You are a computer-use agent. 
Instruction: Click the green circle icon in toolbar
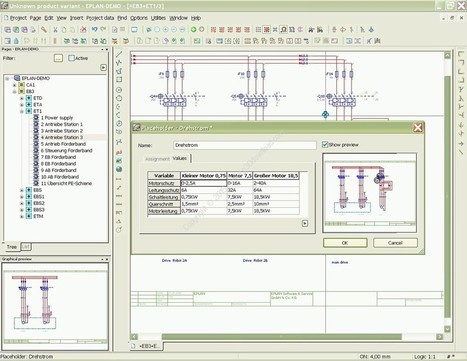coord(193,30)
